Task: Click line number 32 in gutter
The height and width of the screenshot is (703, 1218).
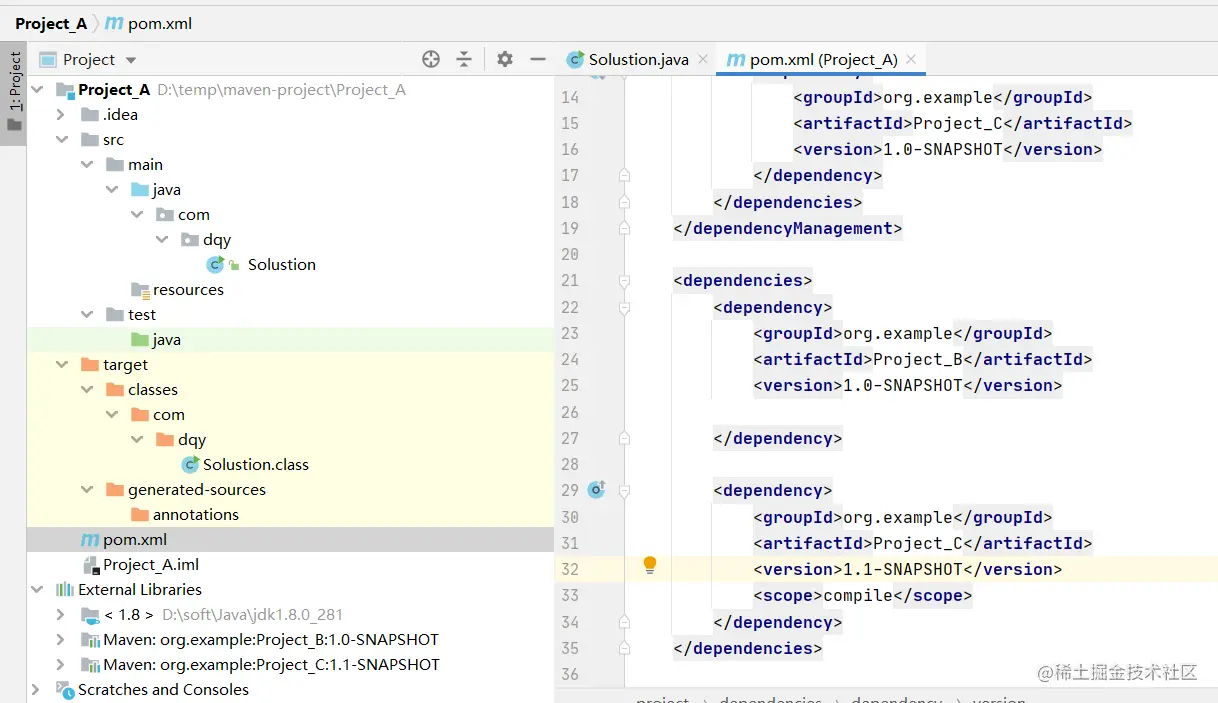Action: tap(570, 569)
